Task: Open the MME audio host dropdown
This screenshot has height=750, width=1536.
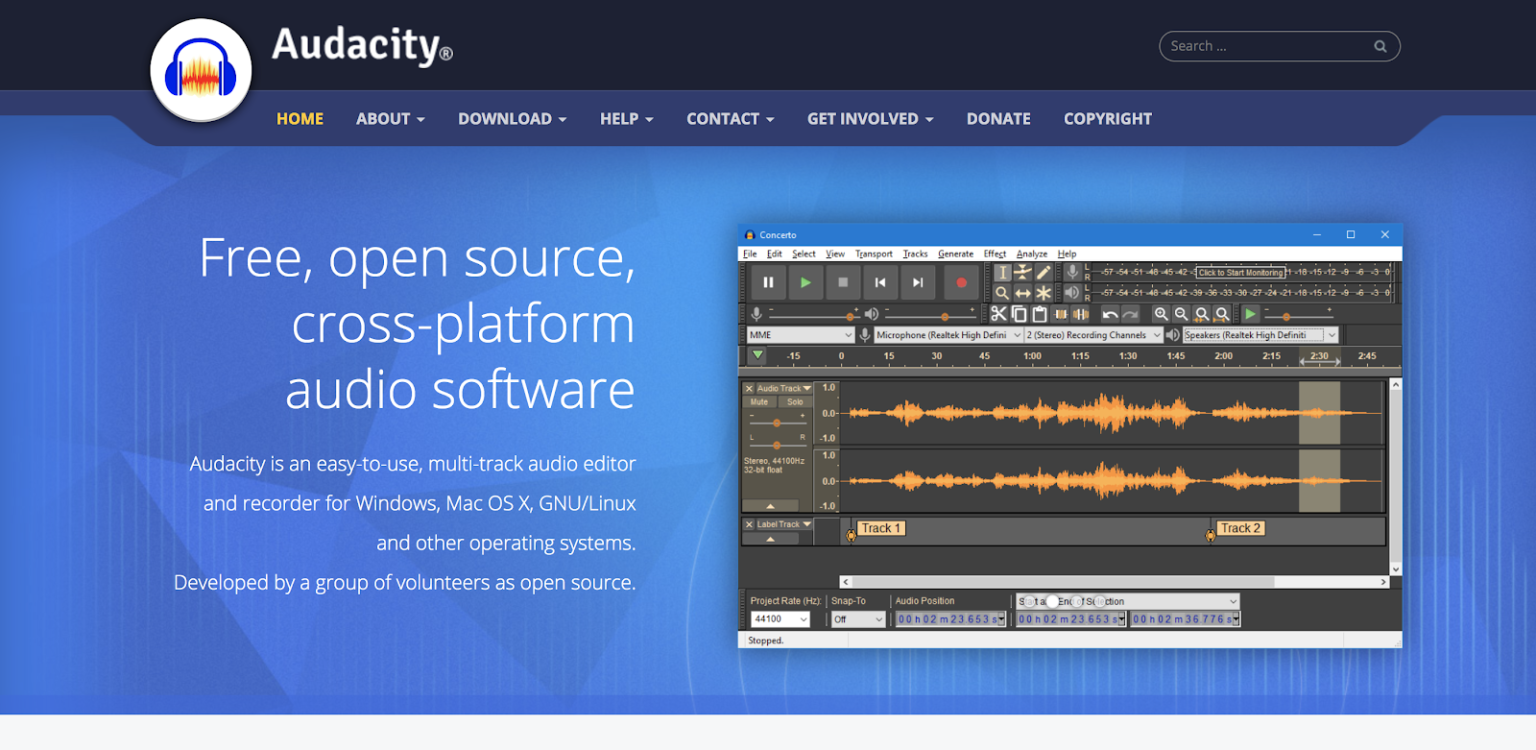Action: (x=801, y=335)
